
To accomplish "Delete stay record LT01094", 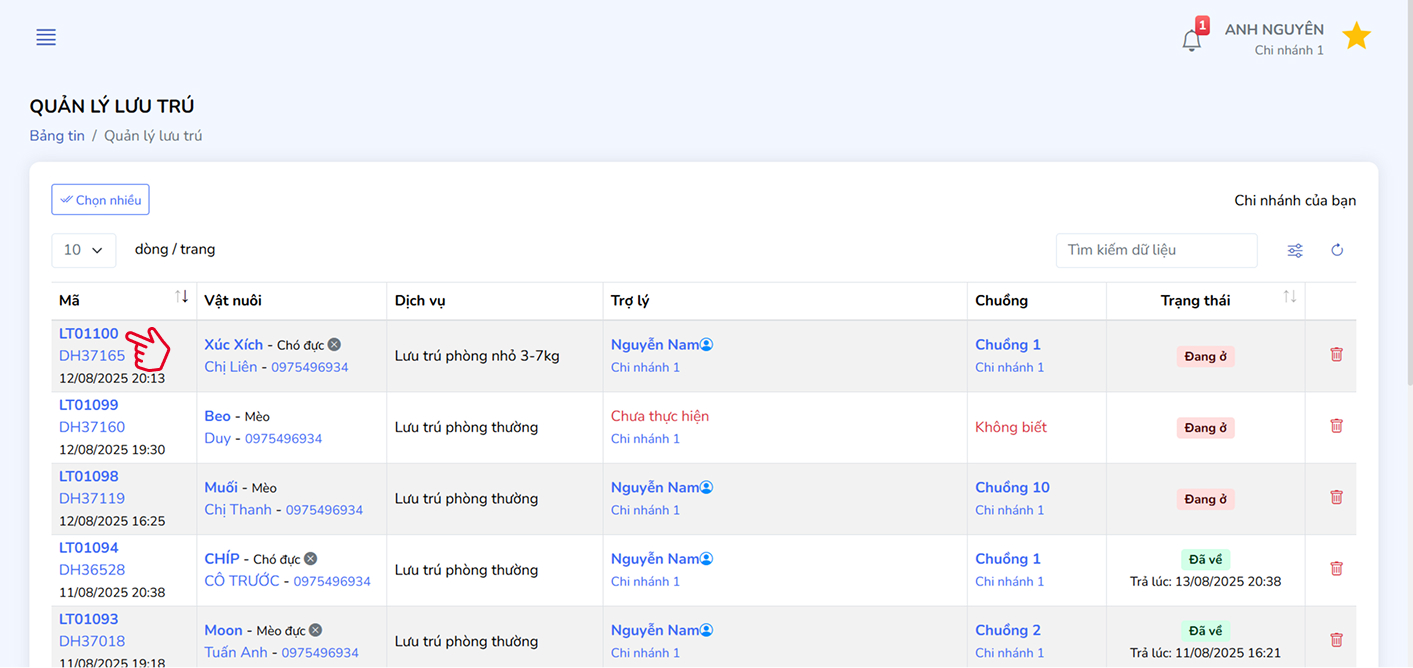I will pos(1336,569).
